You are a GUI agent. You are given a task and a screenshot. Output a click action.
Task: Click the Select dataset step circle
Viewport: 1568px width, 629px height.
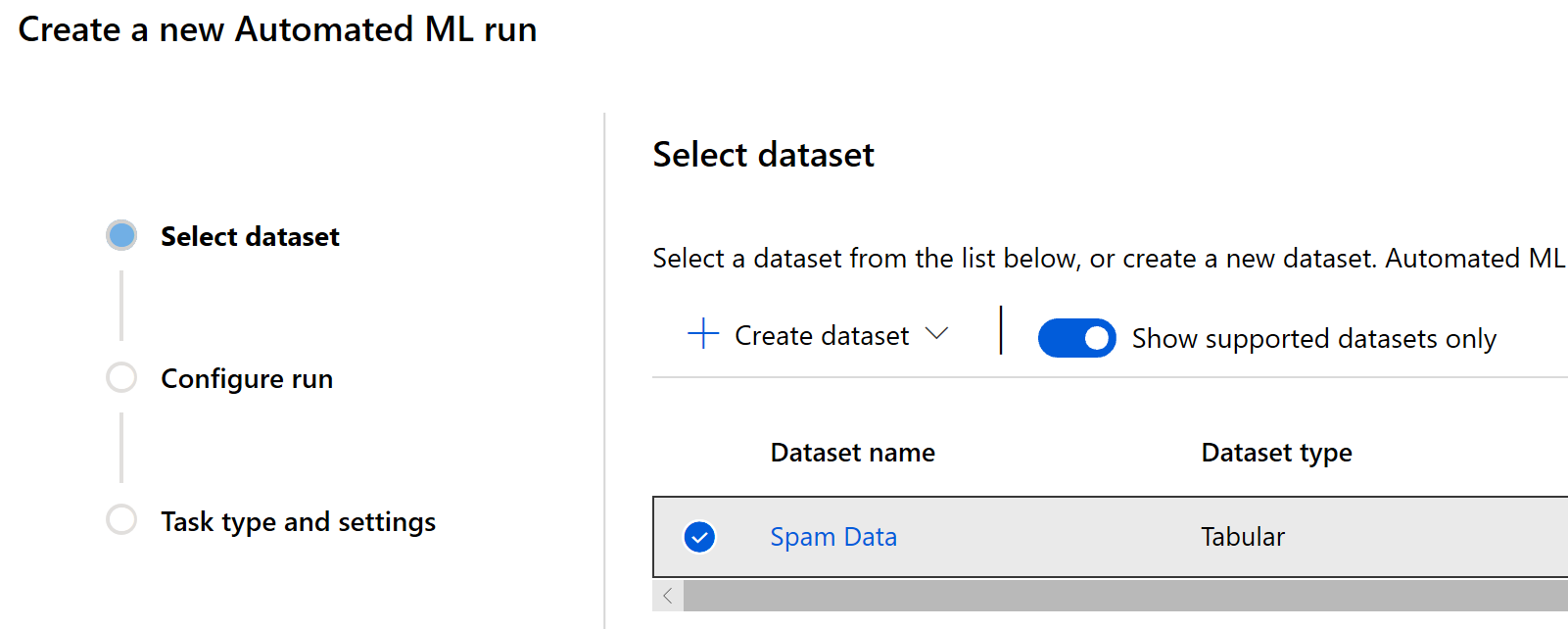tap(121, 235)
